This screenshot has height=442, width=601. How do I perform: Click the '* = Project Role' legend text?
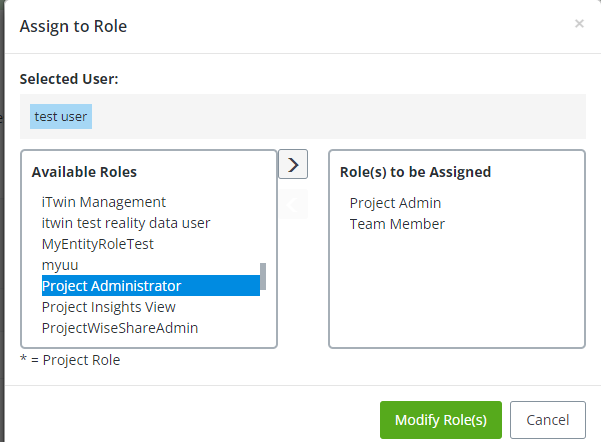coord(70,360)
